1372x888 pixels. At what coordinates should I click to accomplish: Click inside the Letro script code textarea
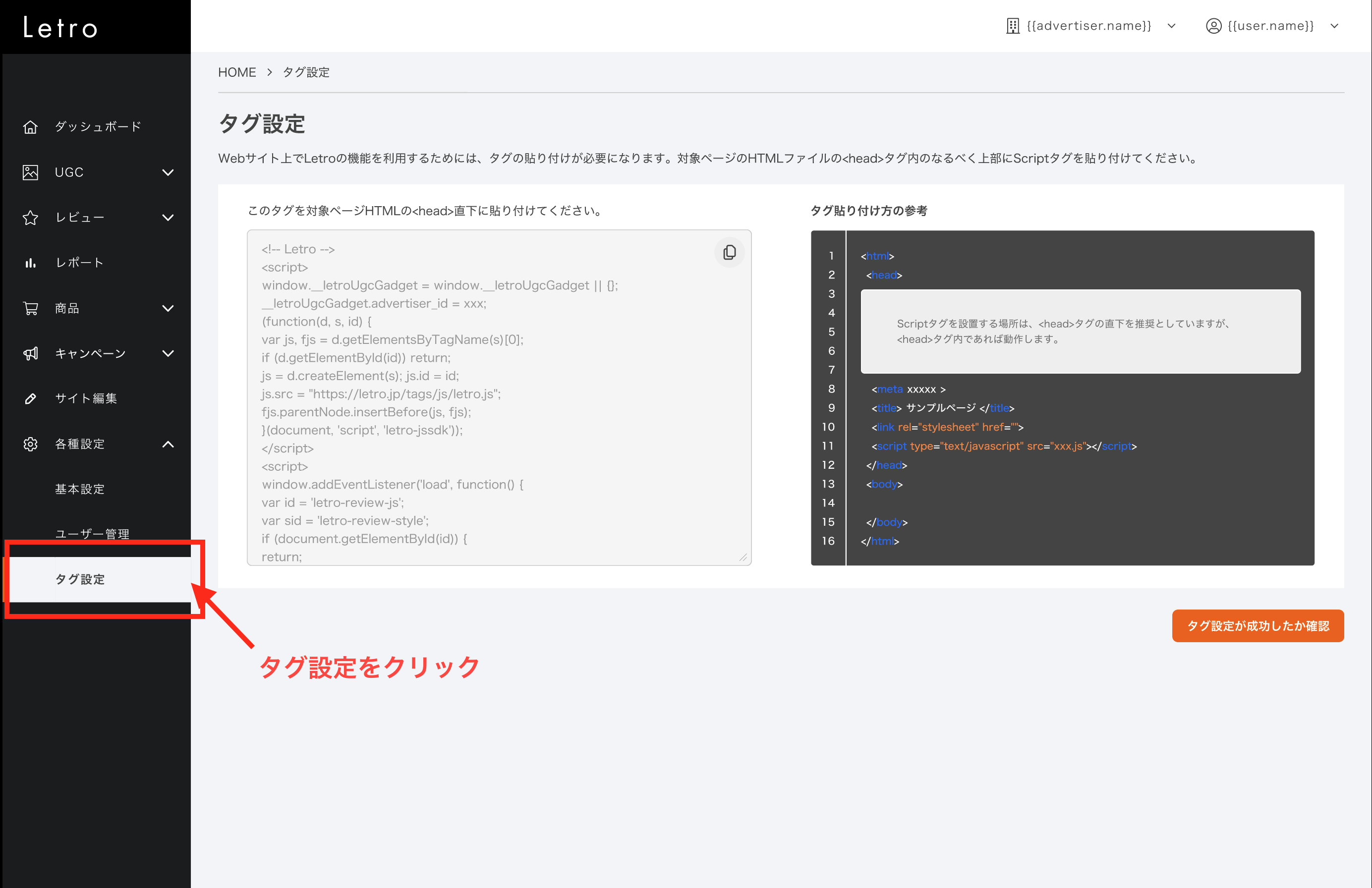point(499,397)
